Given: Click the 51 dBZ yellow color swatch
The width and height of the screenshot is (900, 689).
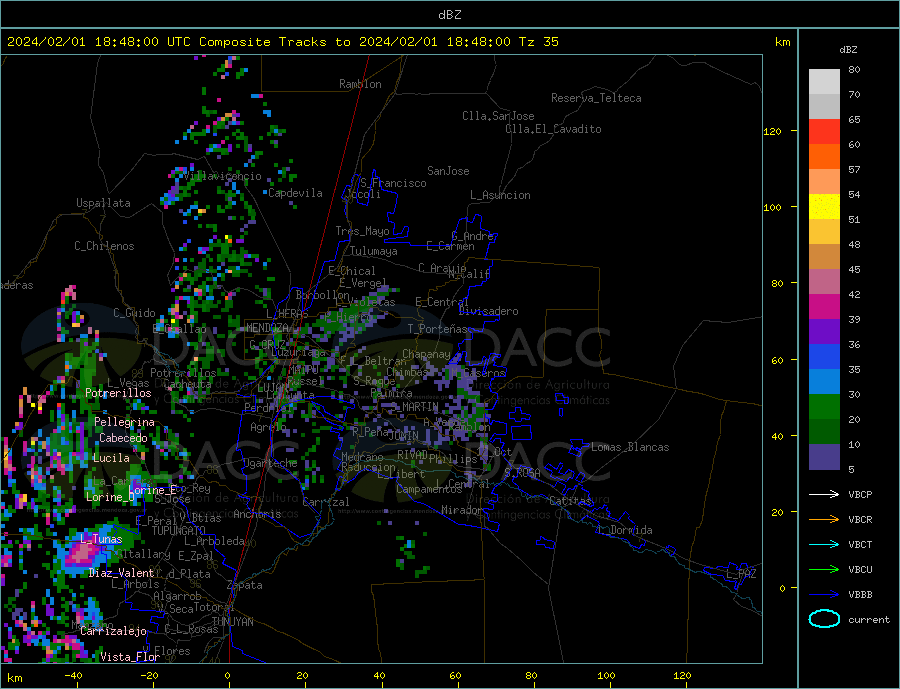Looking at the screenshot, I should click(824, 206).
